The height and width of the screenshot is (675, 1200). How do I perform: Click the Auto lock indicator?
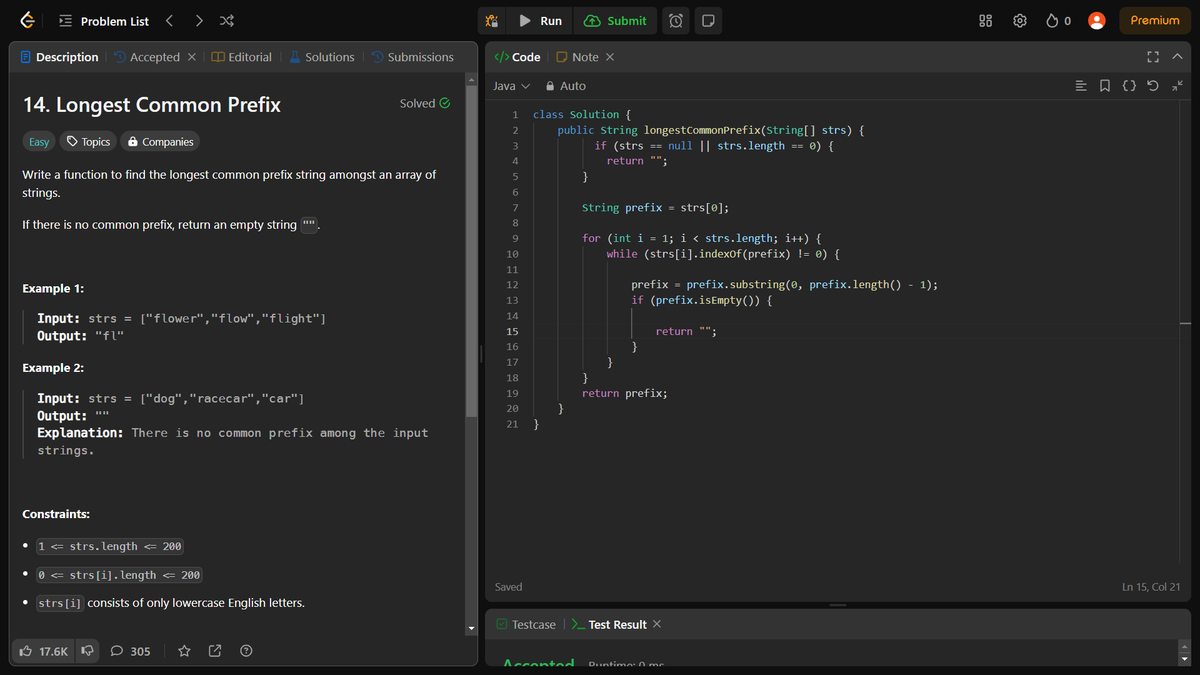566,86
